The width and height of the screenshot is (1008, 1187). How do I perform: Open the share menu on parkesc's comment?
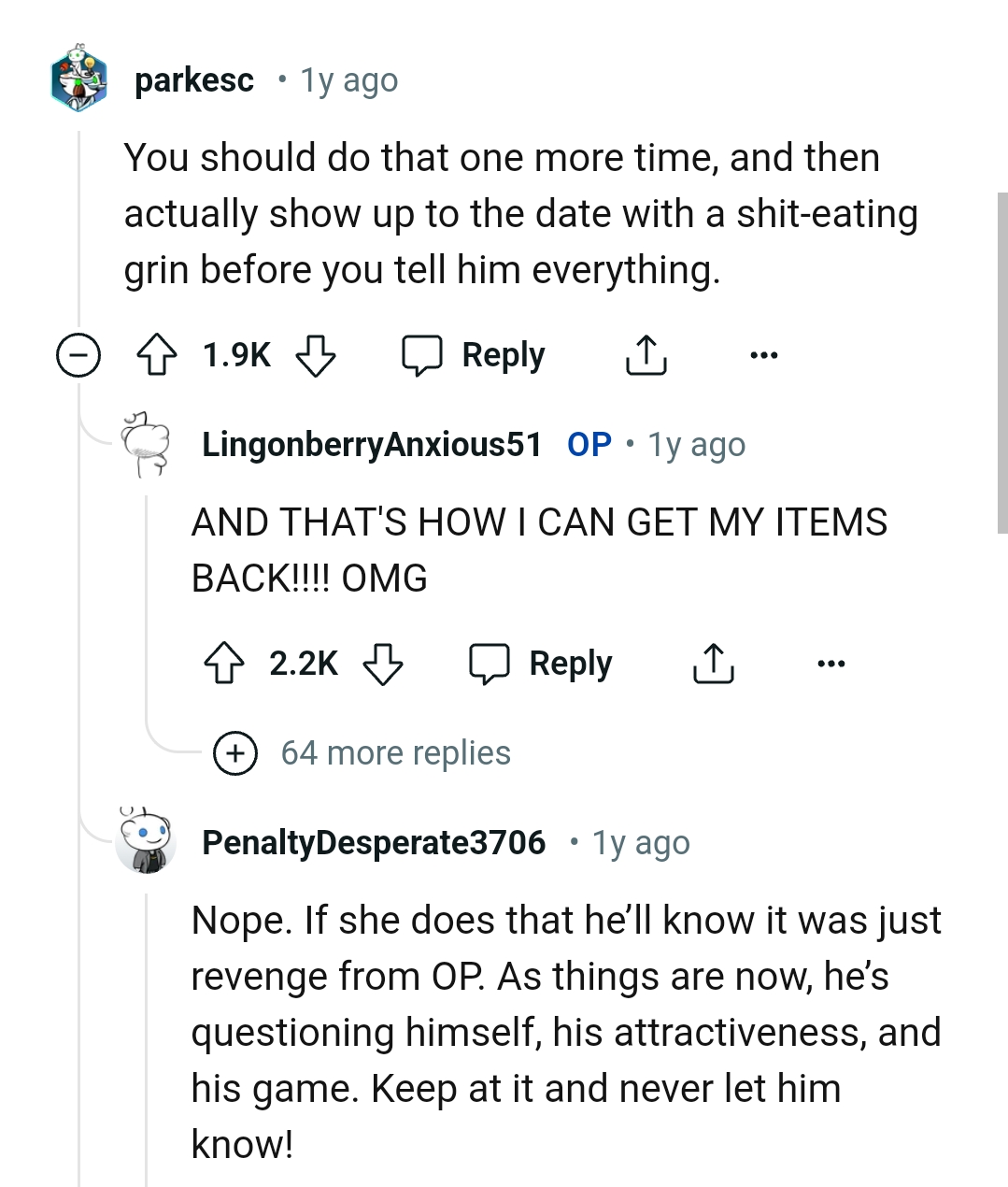(646, 355)
